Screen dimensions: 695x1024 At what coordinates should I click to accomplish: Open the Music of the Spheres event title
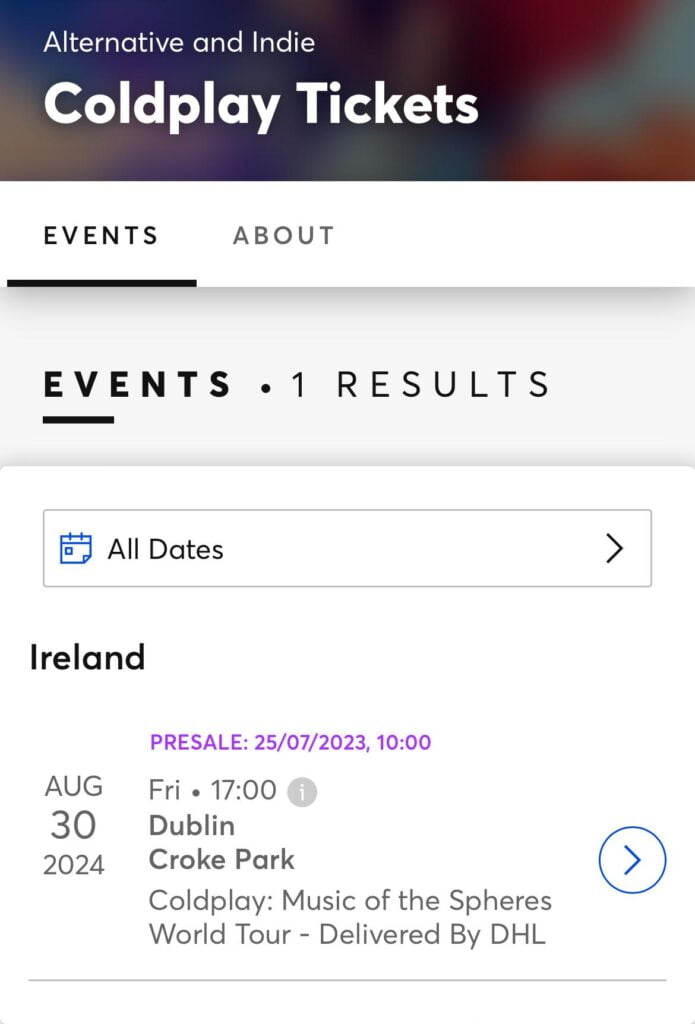[350, 917]
